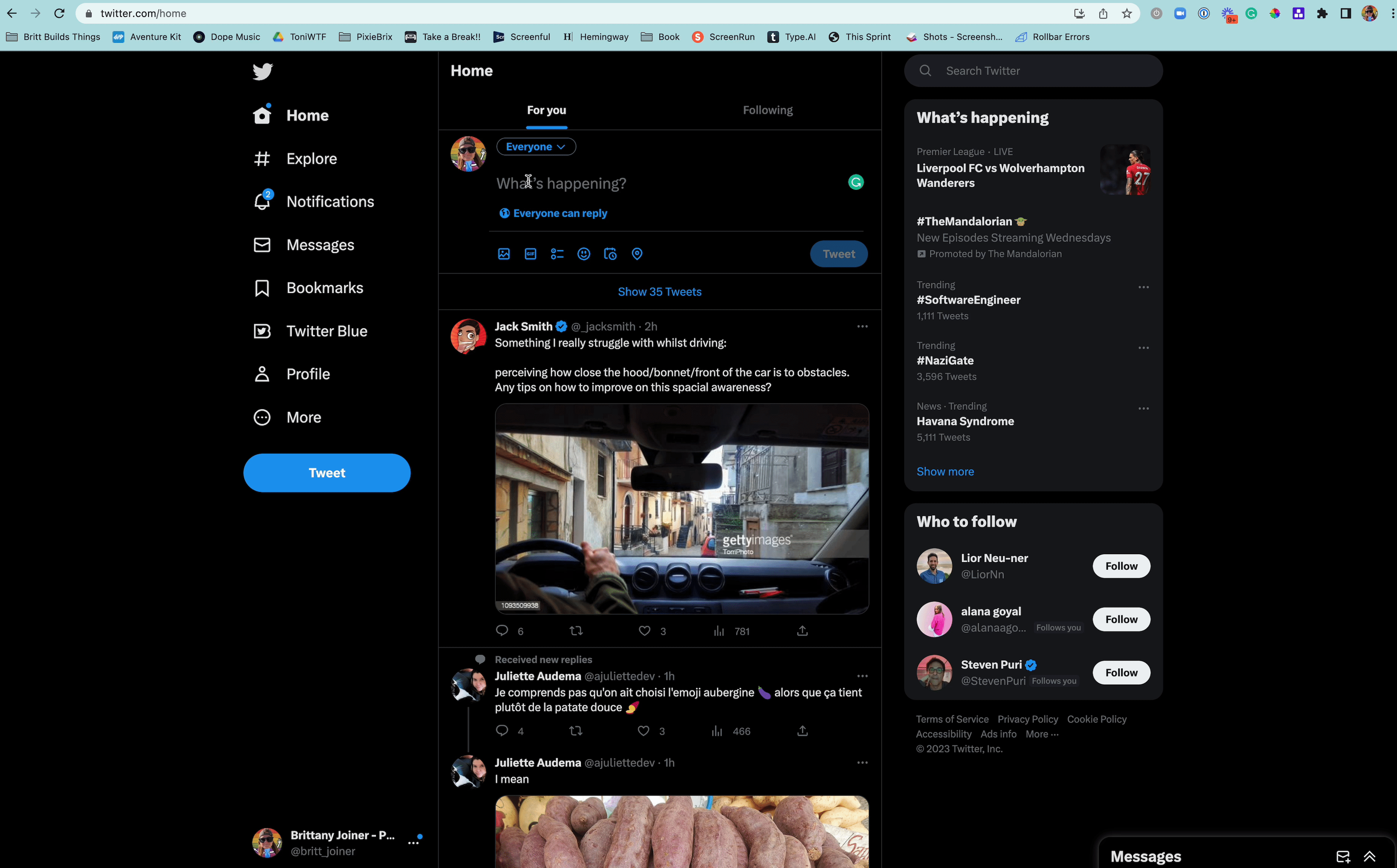Viewport: 1397px width, 868px height.
Task: Click the emoji icon in tweet composer
Action: coord(584,254)
